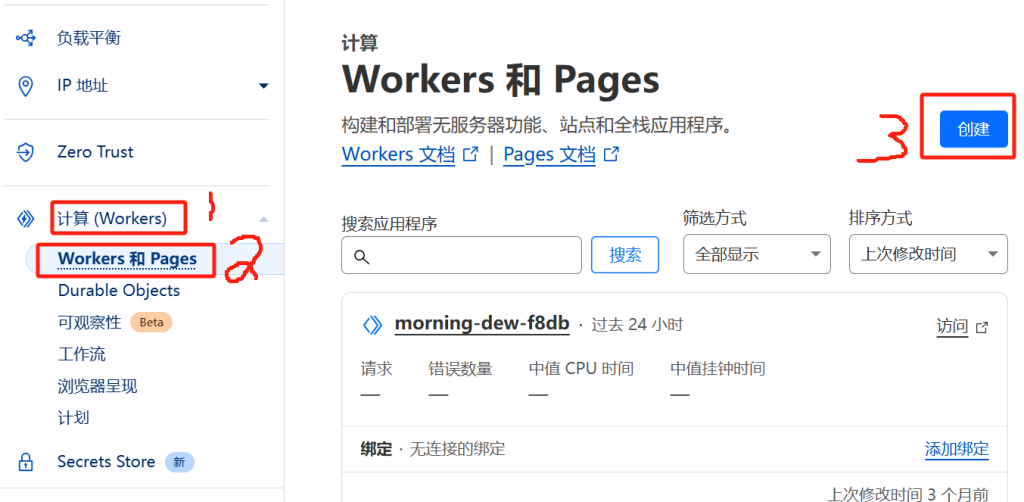Open Durable Objects in the sidebar
Screen dimensions: 1024x502
point(119,290)
